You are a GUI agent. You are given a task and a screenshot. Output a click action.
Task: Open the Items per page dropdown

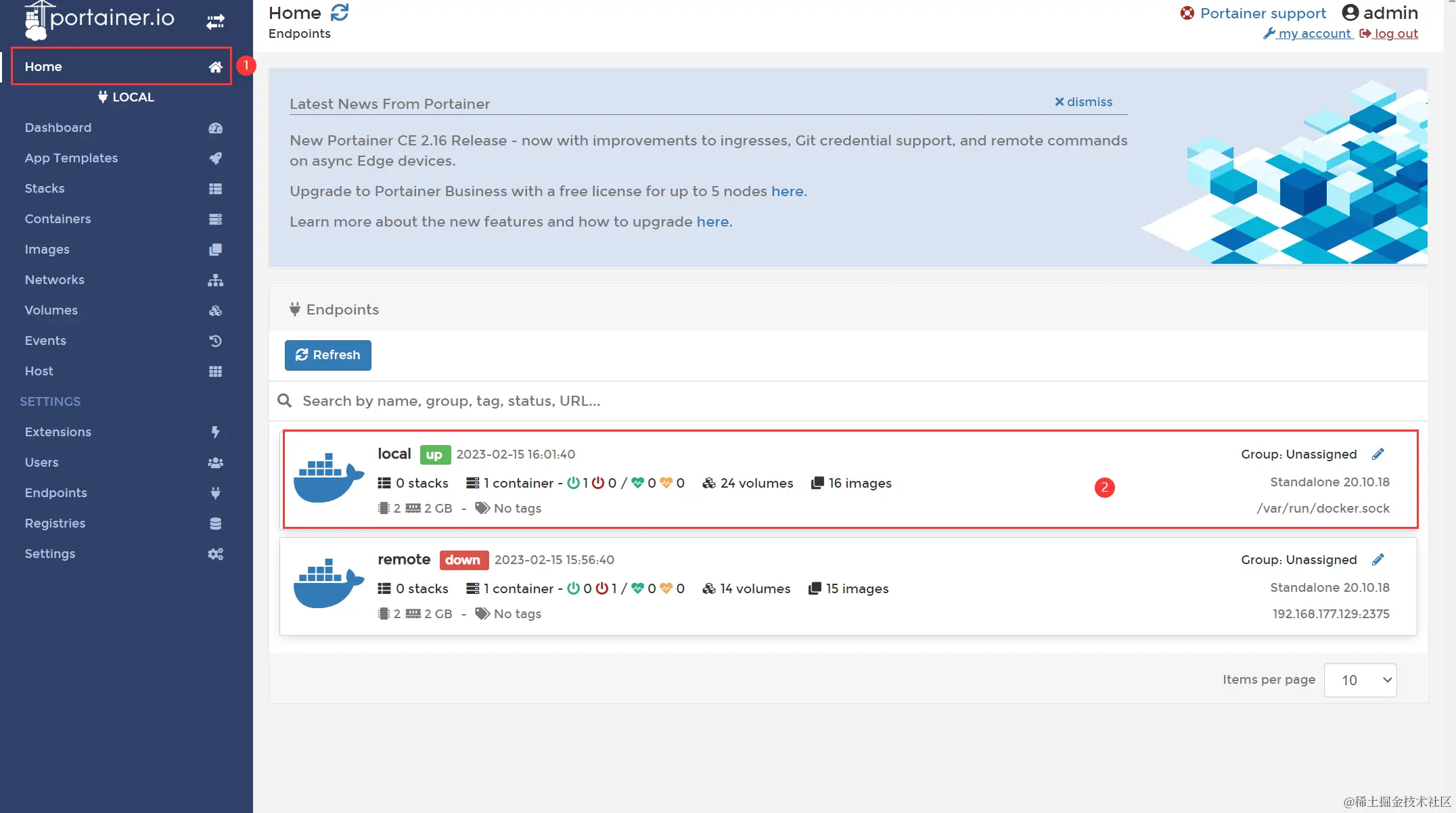[1360, 680]
